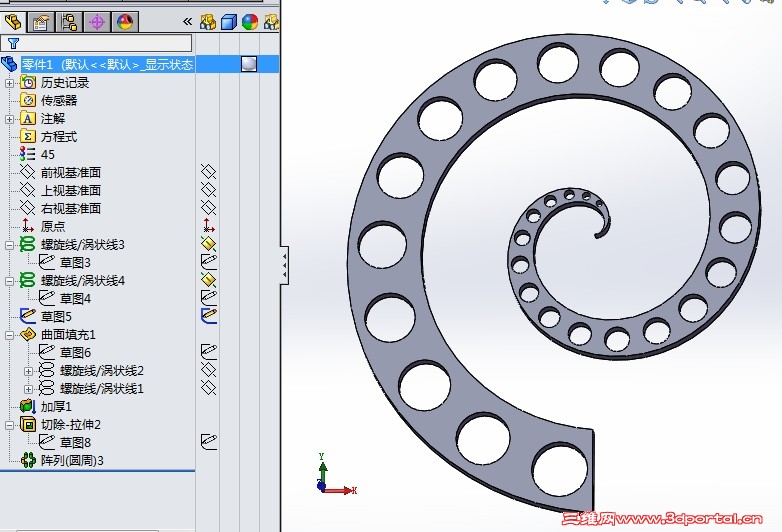Click the spiral model's flat end face
The width and height of the screenshot is (782, 532).
pos(593,470)
